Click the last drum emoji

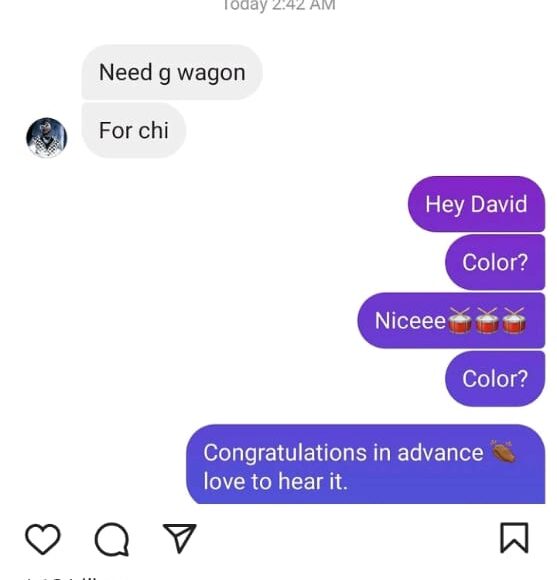click(x=514, y=320)
